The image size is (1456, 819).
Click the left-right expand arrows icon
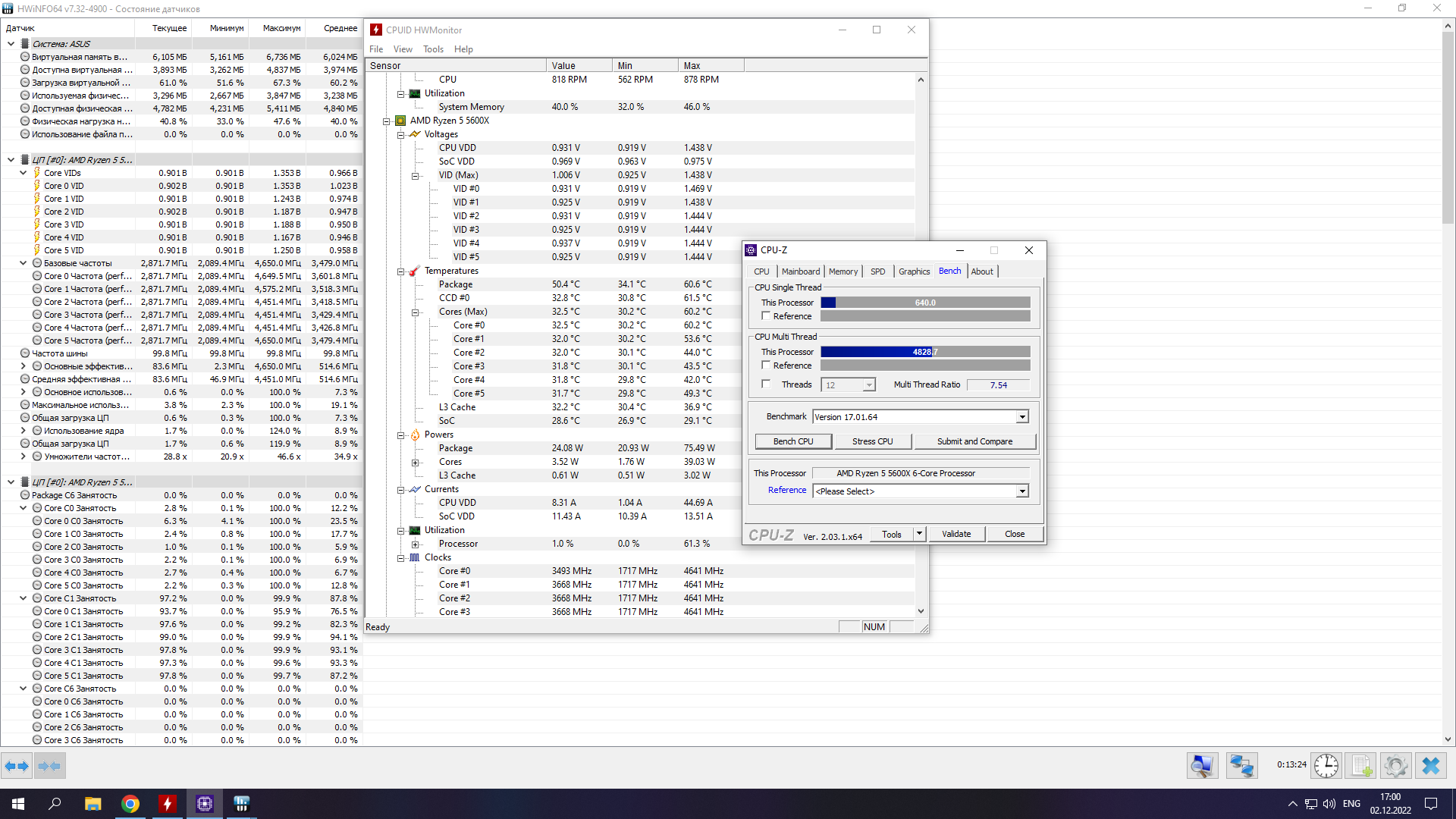[x=17, y=766]
